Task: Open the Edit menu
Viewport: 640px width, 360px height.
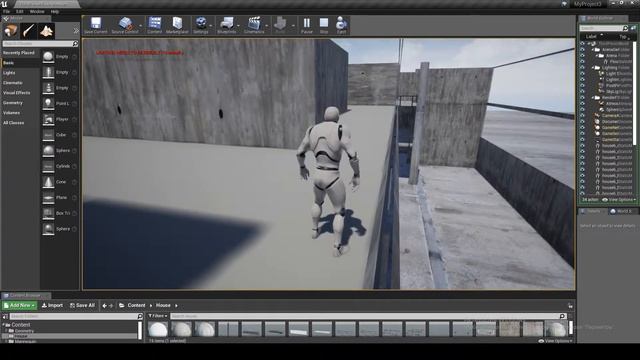Action: click(x=19, y=11)
